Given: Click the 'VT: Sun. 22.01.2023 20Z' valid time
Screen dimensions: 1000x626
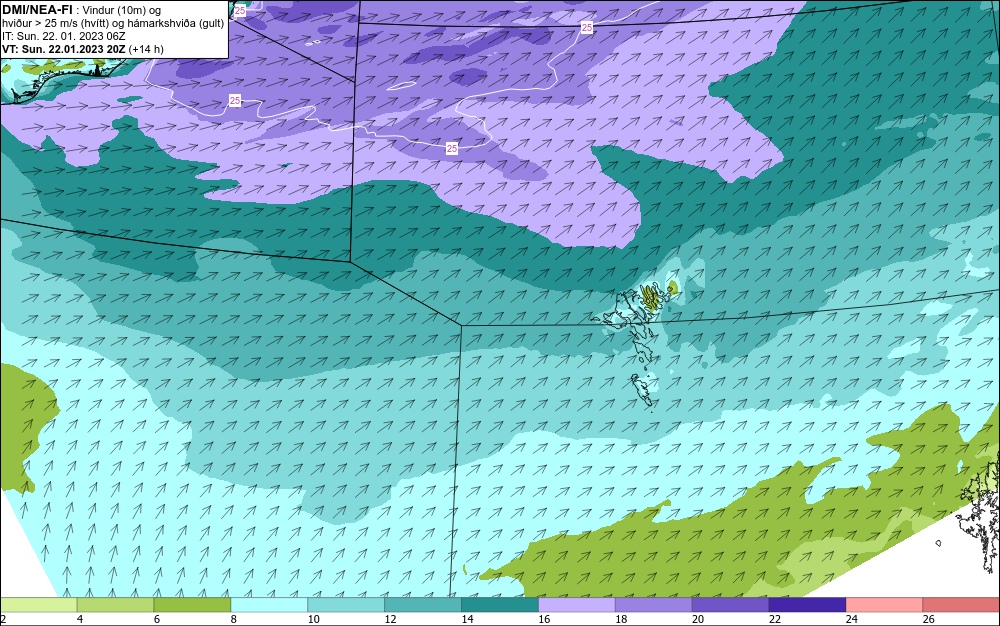Looking at the screenshot, I should (x=64, y=49).
